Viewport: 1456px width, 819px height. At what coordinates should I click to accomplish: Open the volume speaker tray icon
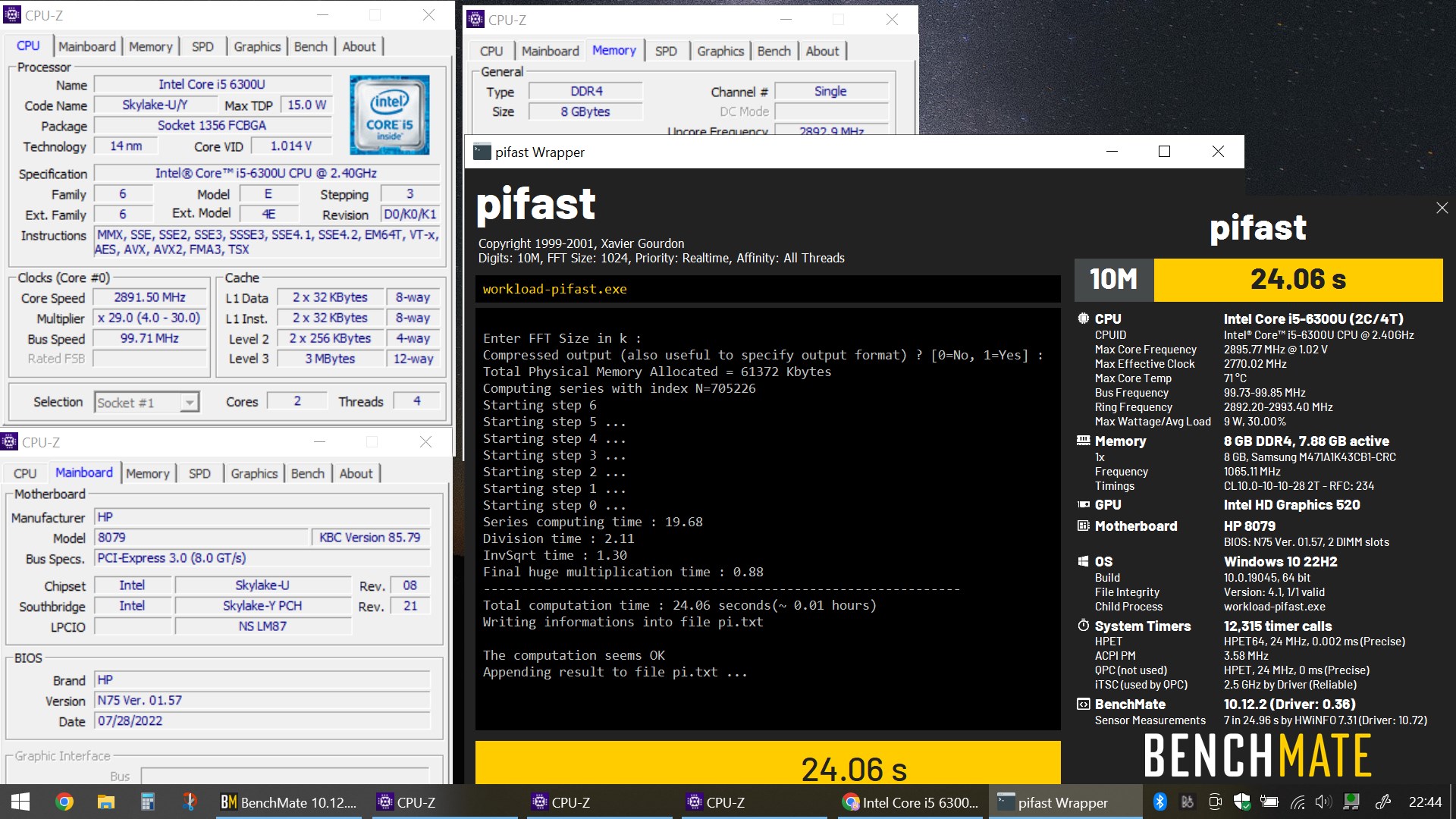point(1324,802)
